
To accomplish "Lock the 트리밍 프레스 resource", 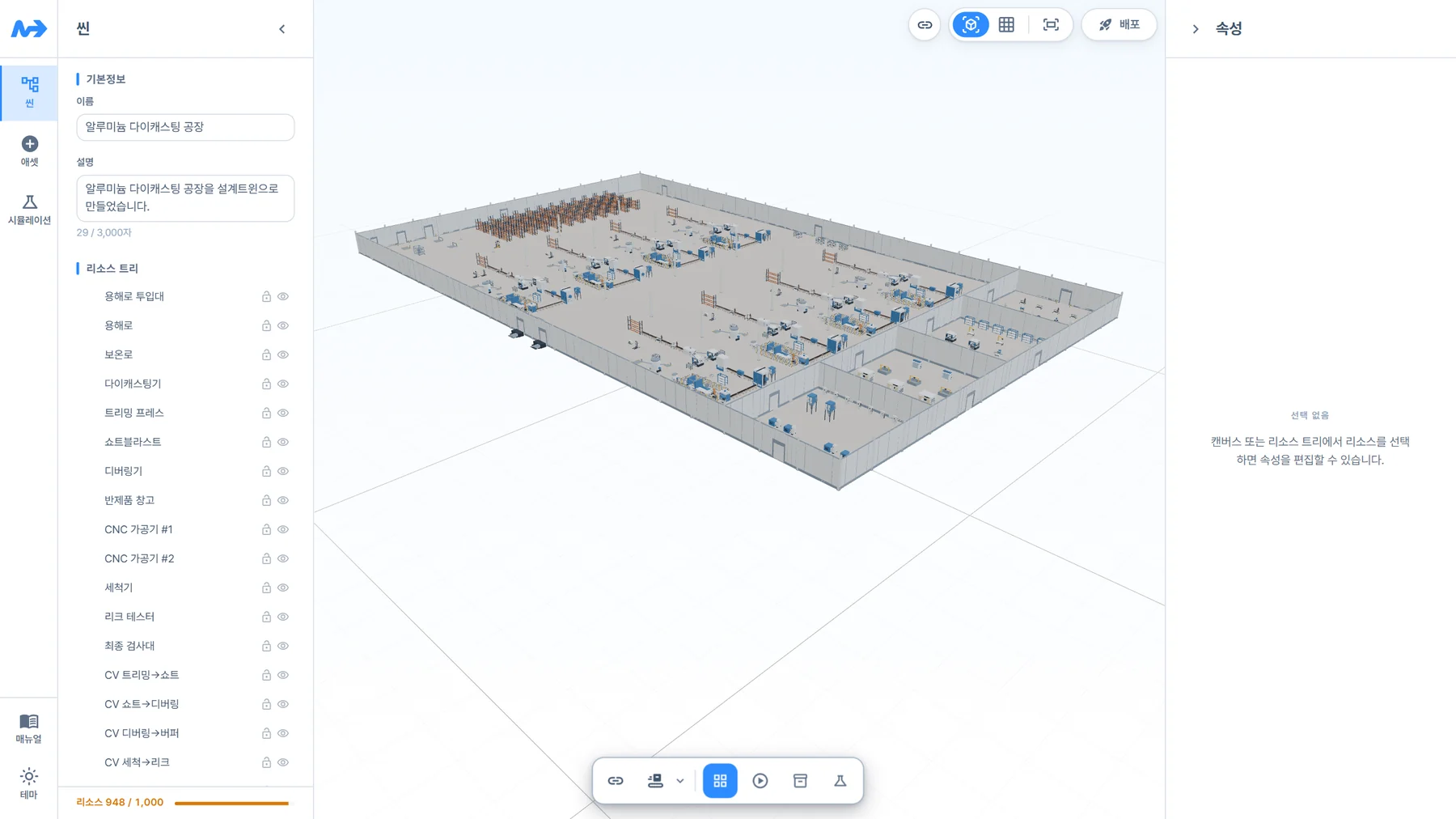I will click(x=266, y=414).
